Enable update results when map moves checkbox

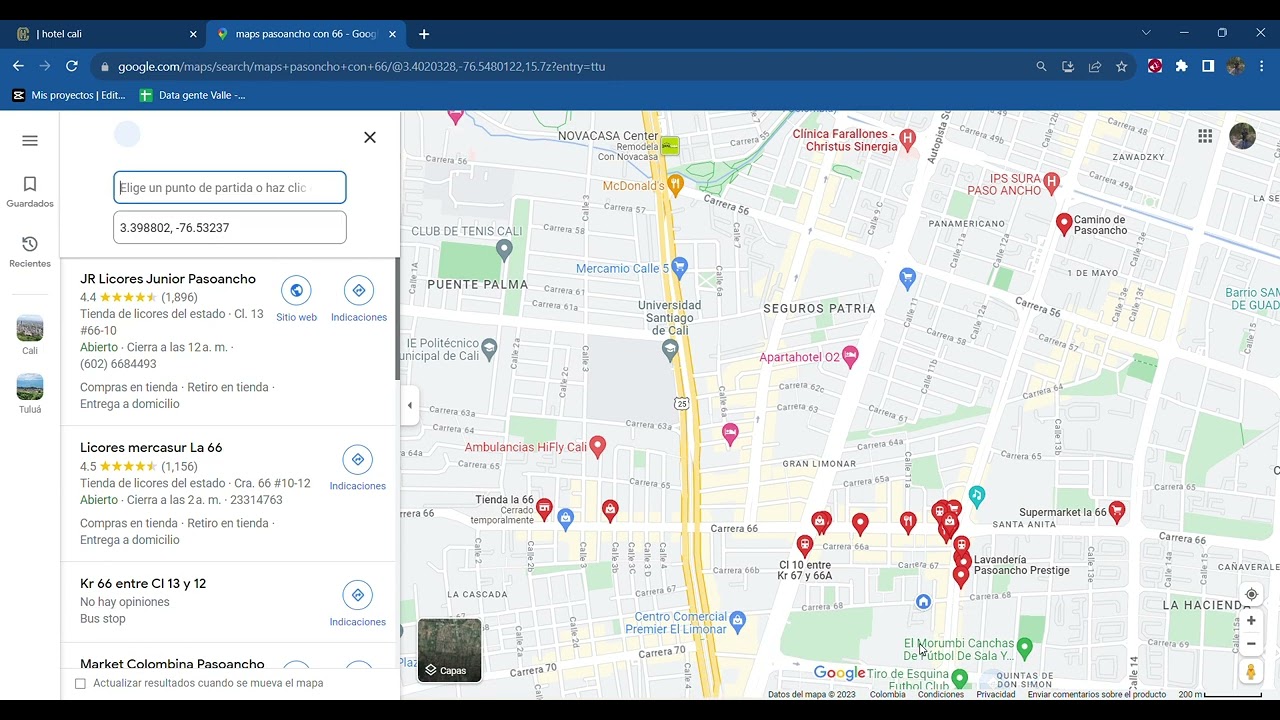pos(80,683)
